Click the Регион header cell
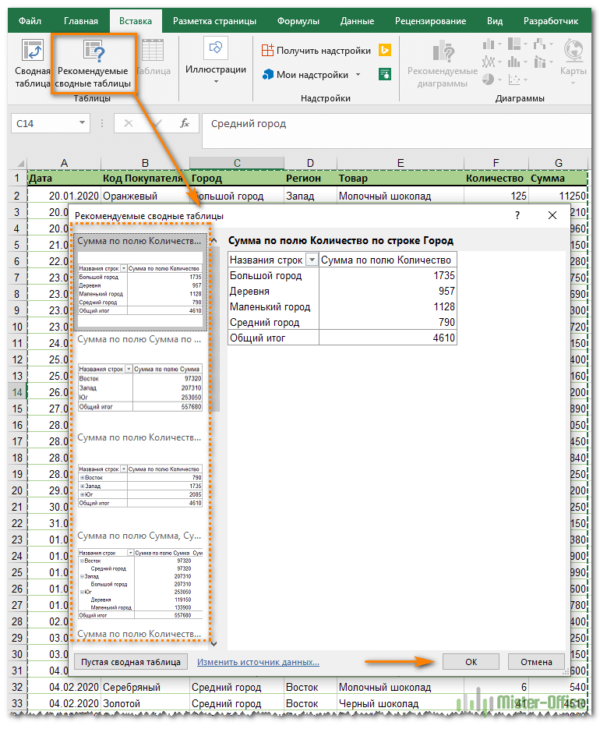This screenshot has height=729, width=600. pyautogui.click(x=310, y=179)
